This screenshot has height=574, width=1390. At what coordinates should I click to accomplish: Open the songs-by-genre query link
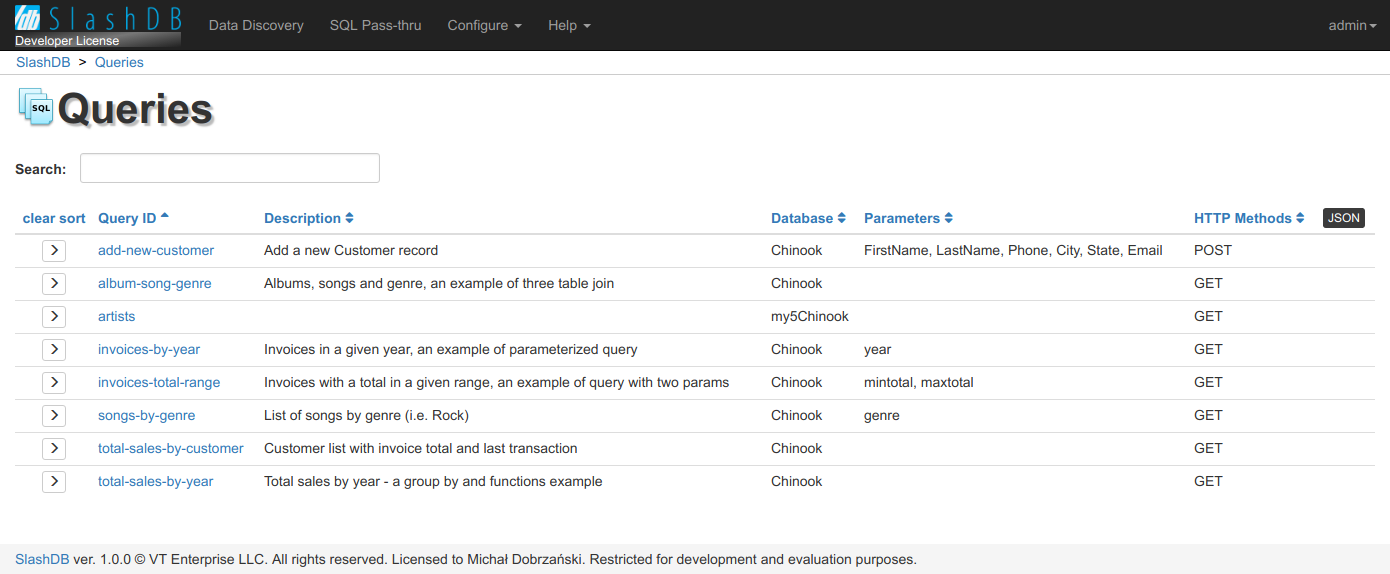146,415
